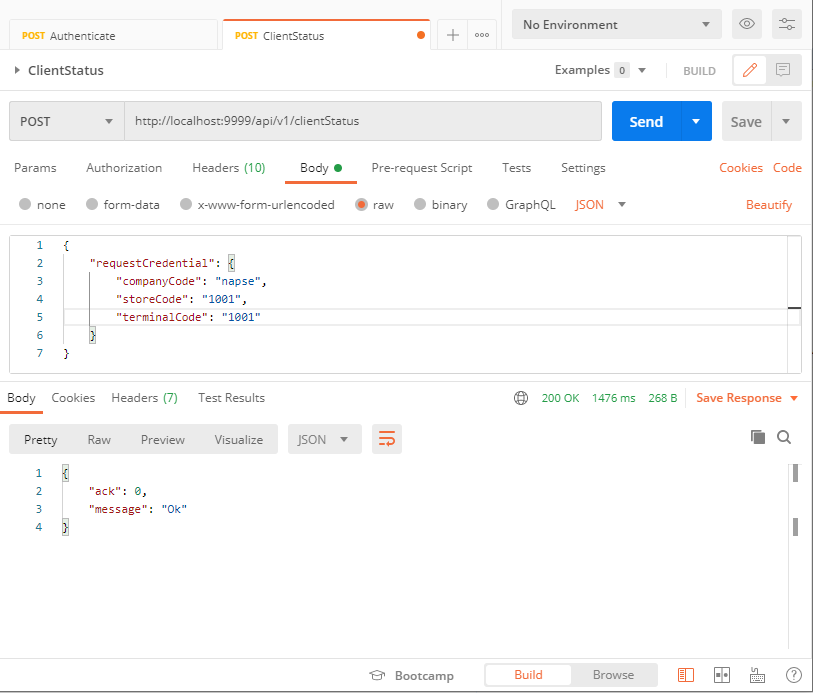Open response Headers (7) tab
Image resolution: width=813 pixels, height=693 pixels.
pos(144,398)
